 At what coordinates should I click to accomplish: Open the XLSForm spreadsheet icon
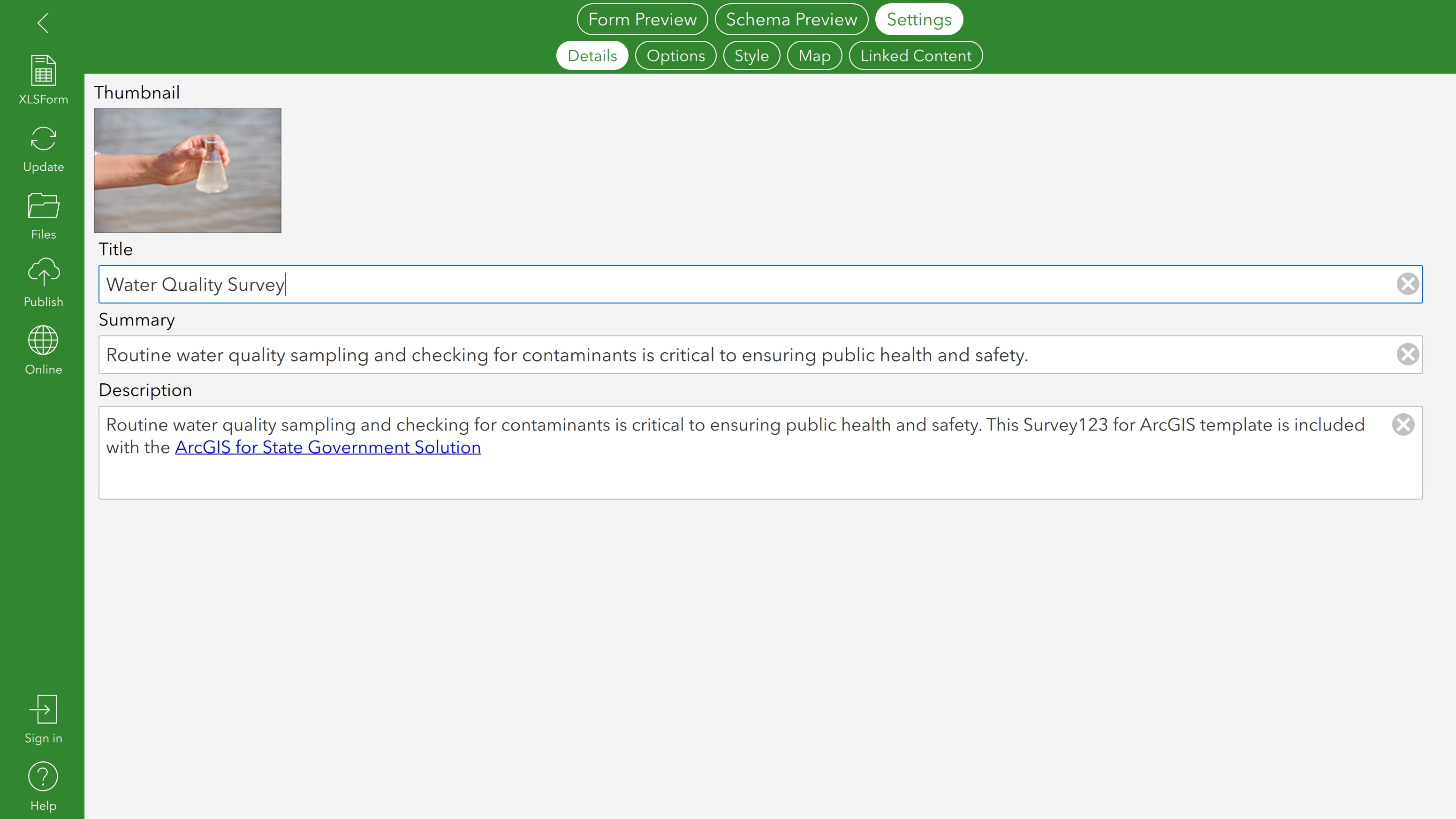coord(43,71)
